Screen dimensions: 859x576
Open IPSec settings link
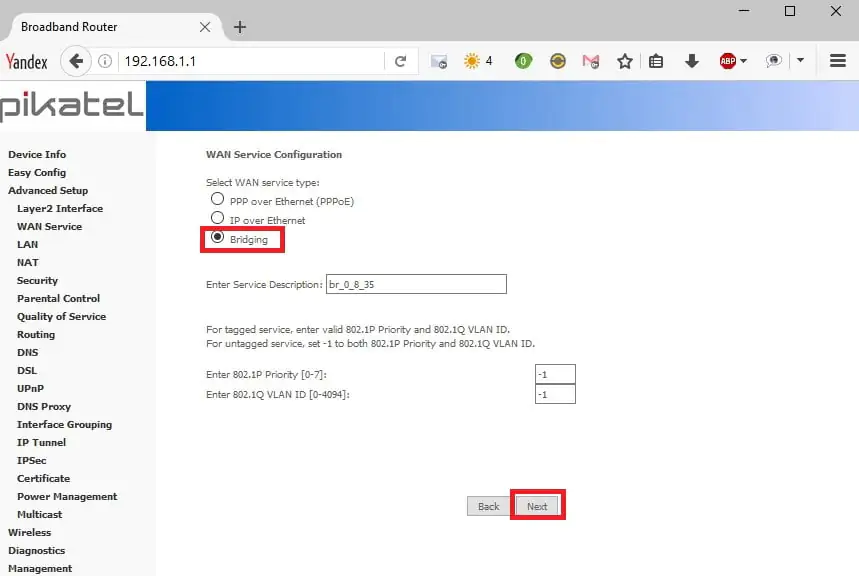point(31,460)
